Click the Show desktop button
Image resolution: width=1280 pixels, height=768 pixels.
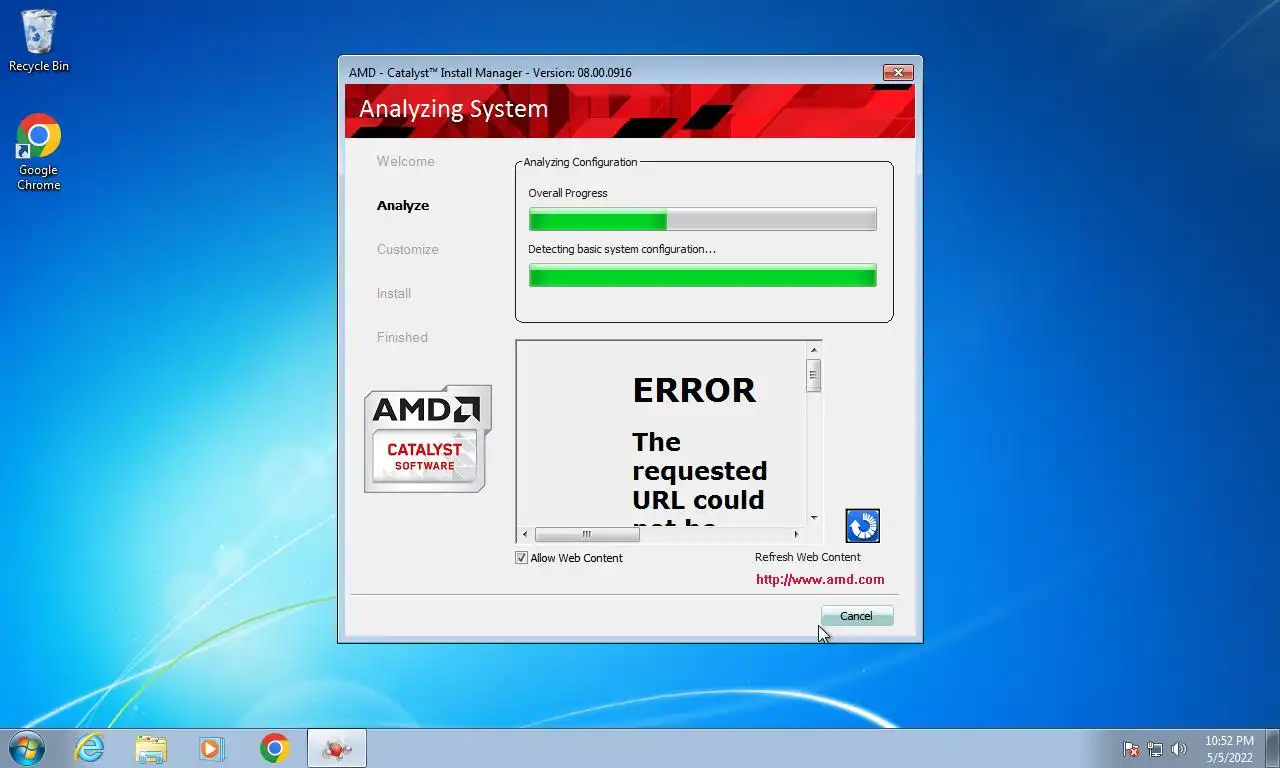click(x=1272, y=748)
